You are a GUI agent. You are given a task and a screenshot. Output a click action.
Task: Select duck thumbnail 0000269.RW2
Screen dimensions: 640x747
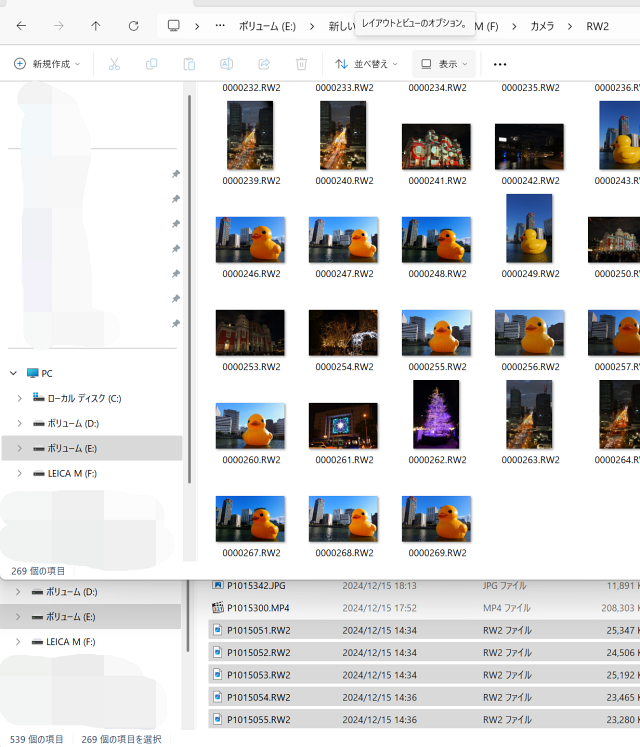[436, 519]
